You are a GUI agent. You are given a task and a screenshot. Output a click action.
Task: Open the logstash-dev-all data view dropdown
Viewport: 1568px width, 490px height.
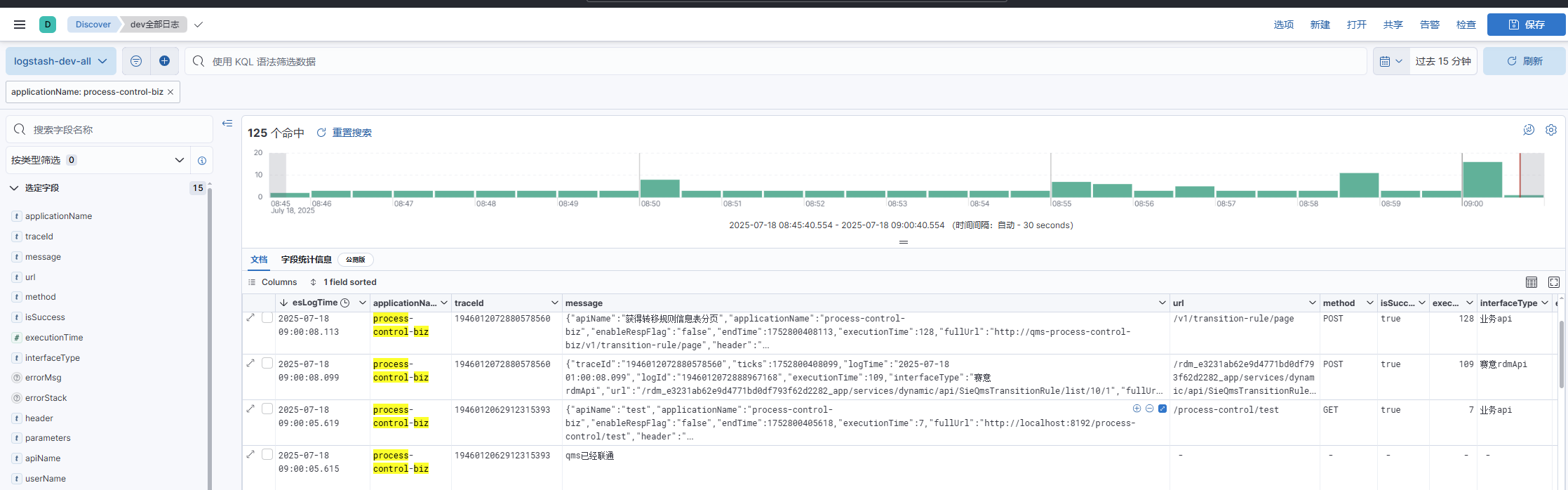click(60, 61)
